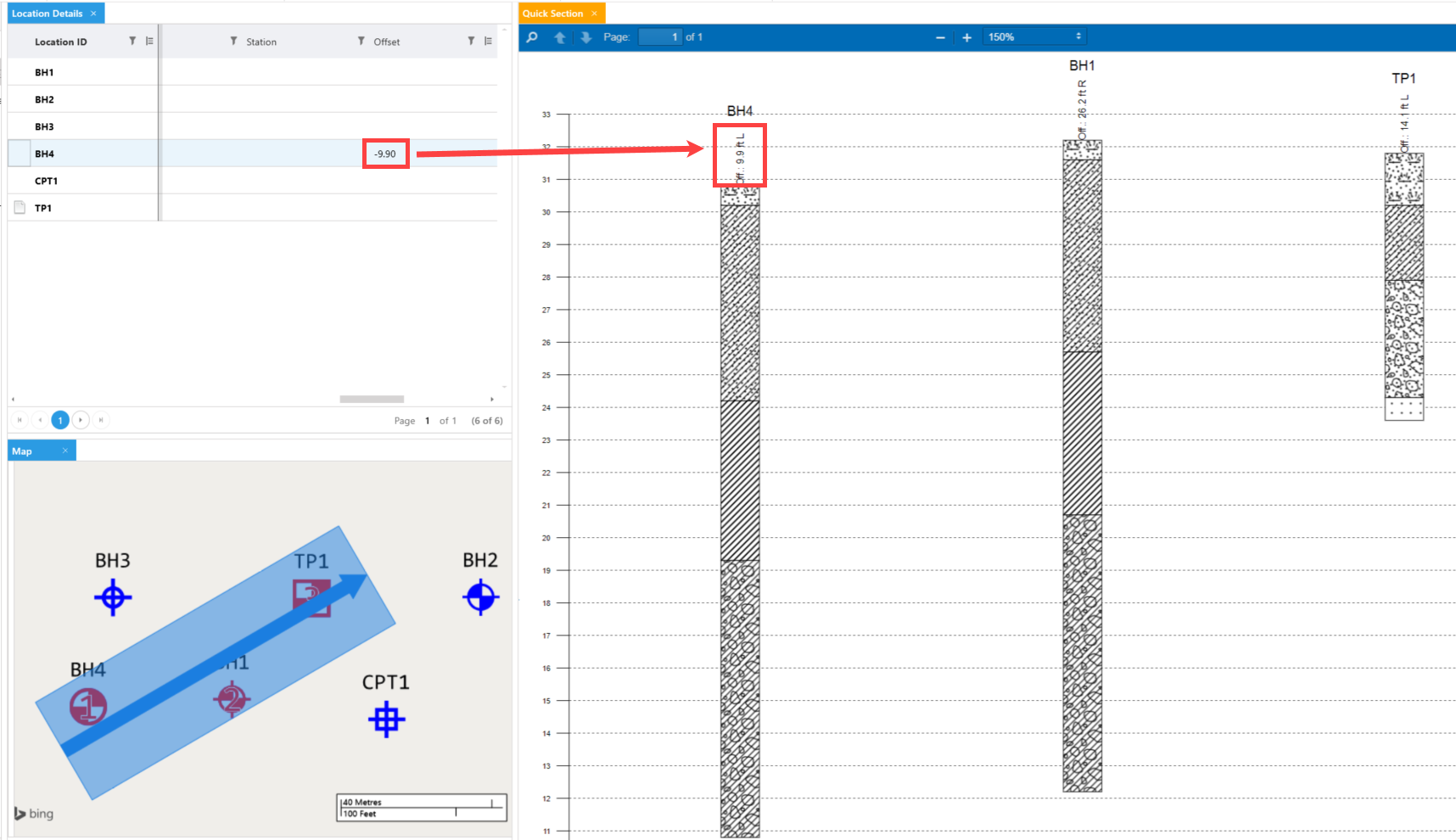Click the horizontal scrollbar right arrow
The height and width of the screenshot is (840, 1456).
[x=492, y=399]
